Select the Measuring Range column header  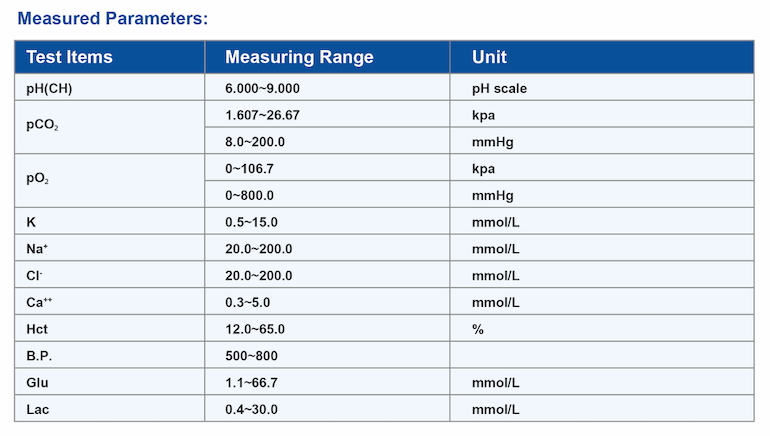pyautogui.click(x=299, y=57)
